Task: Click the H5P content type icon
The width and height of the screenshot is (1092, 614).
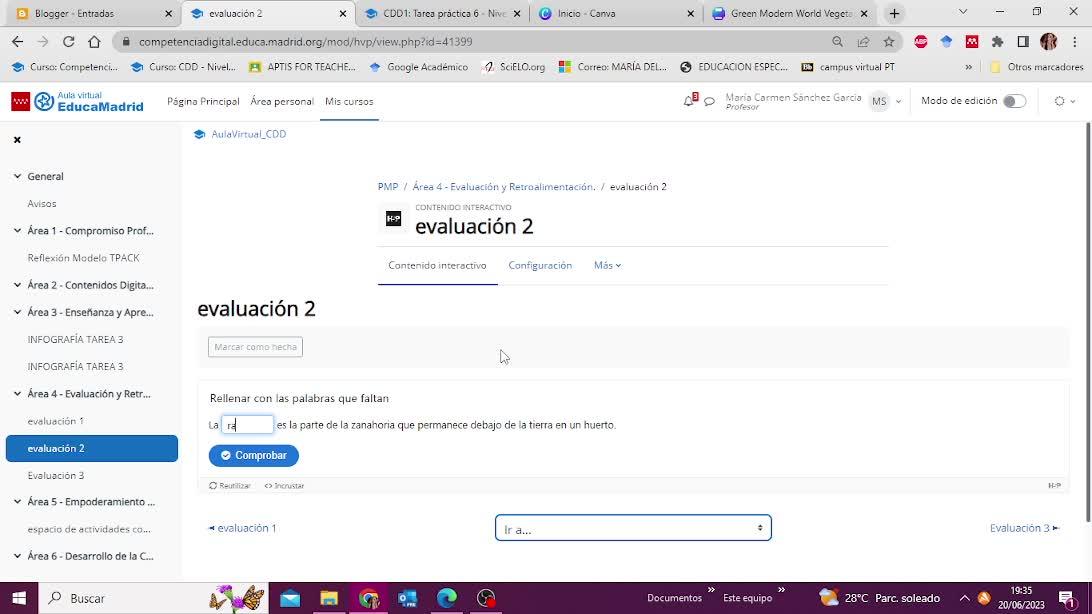Action: click(x=393, y=219)
